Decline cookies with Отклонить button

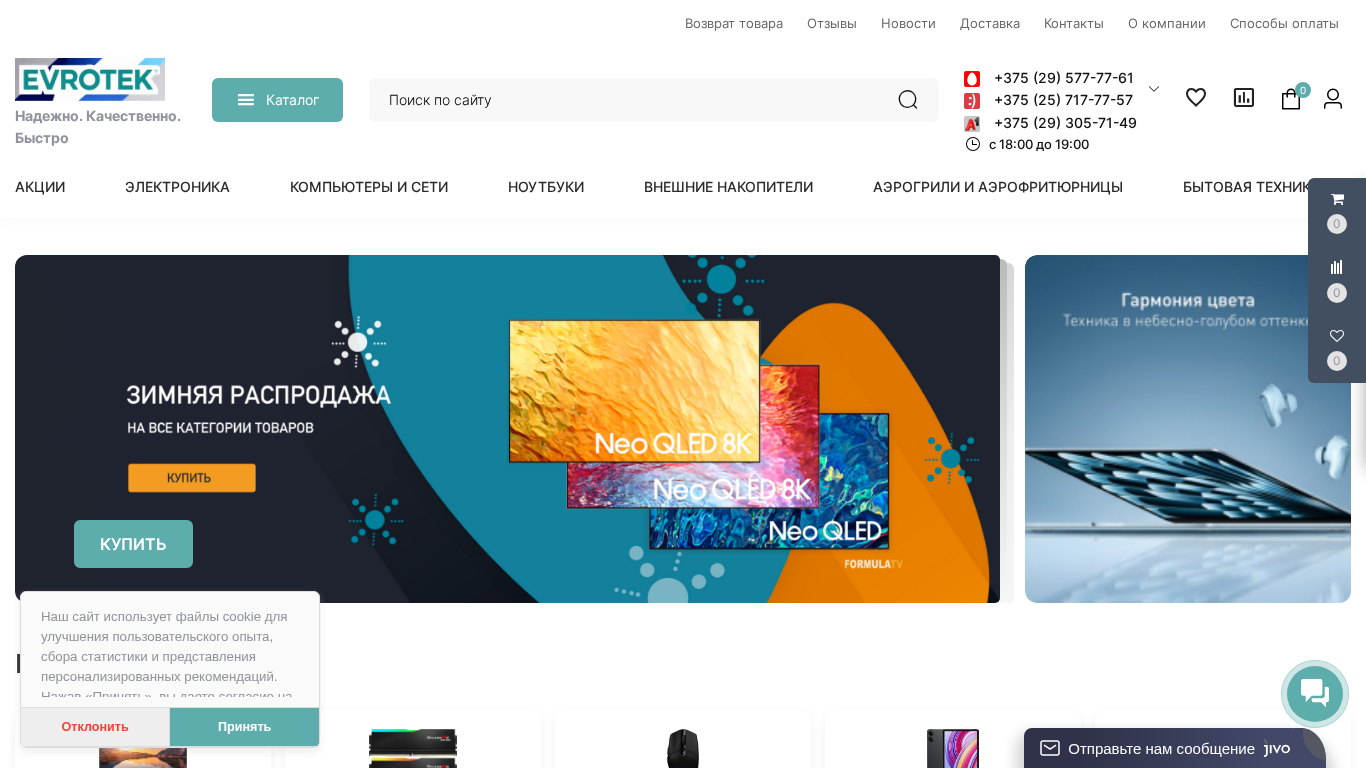click(95, 727)
